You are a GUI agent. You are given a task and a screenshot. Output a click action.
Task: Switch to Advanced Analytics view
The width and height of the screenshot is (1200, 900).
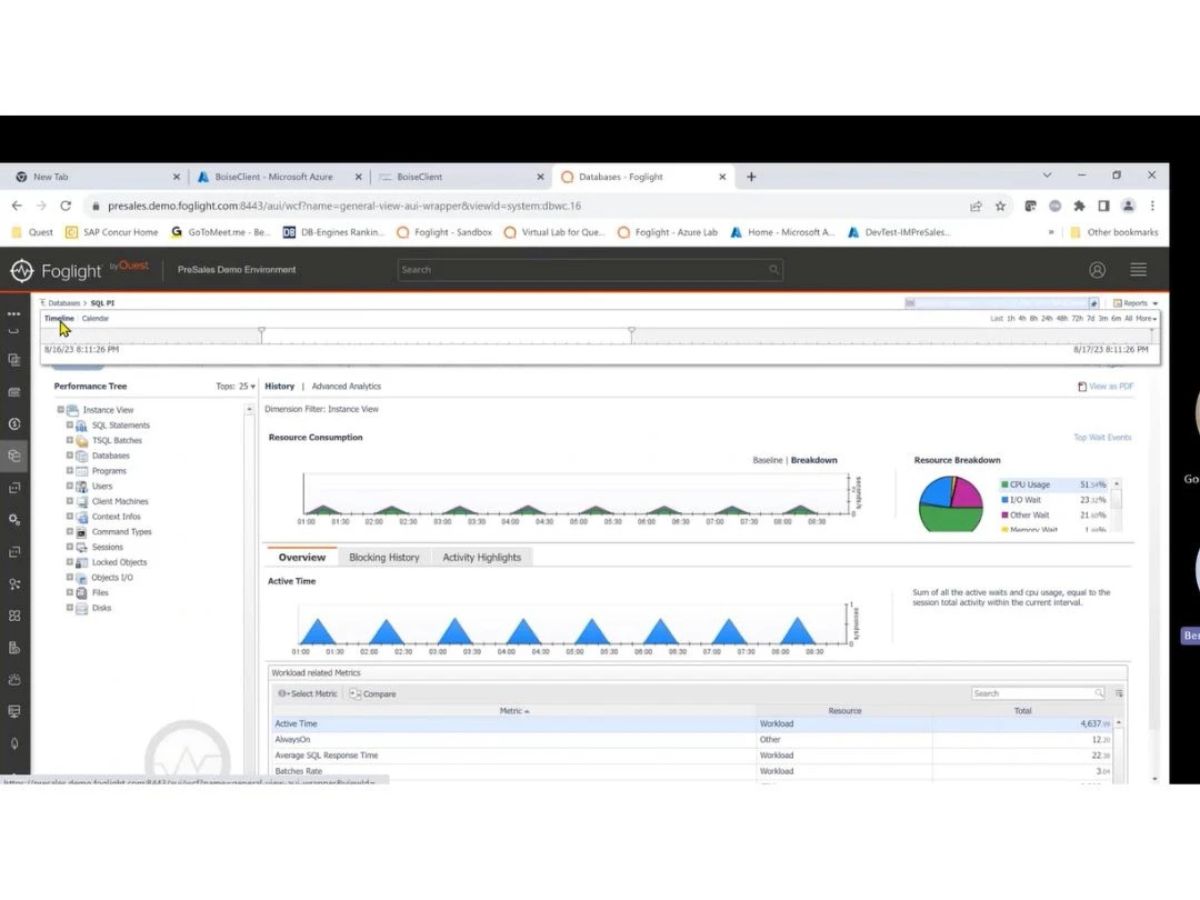tap(346, 386)
